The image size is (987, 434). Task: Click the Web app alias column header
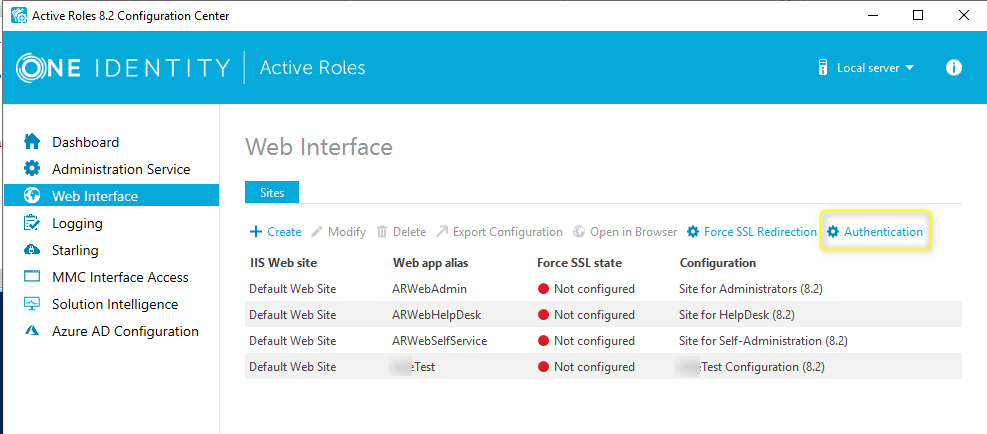431,263
